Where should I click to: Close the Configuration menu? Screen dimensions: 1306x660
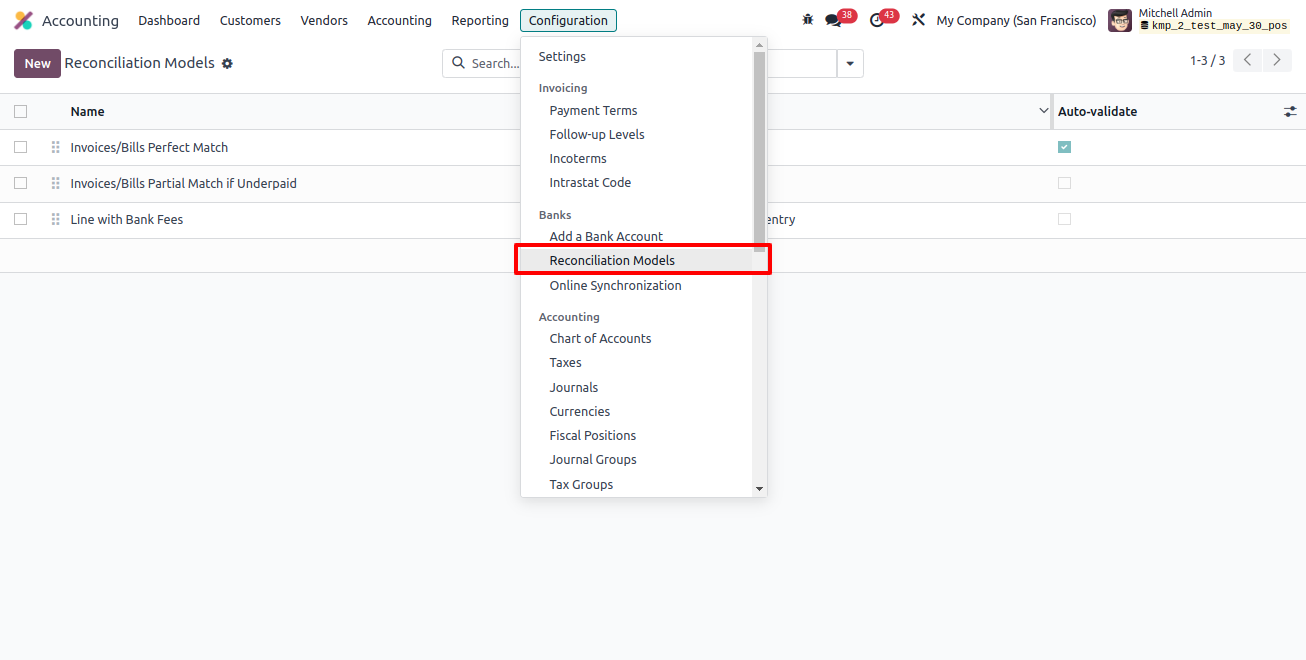coord(568,20)
